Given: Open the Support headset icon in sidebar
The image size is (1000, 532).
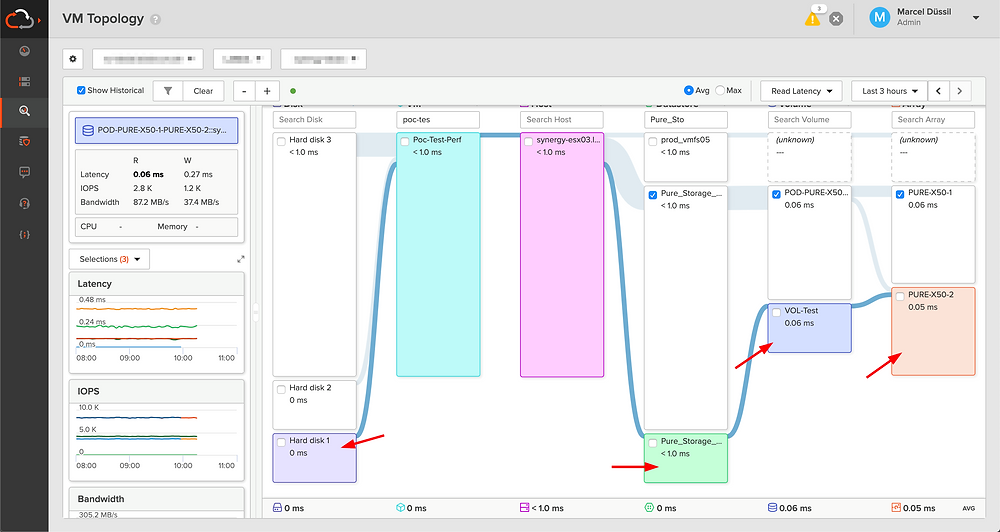Looking at the screenshot, I should (24, 203).
